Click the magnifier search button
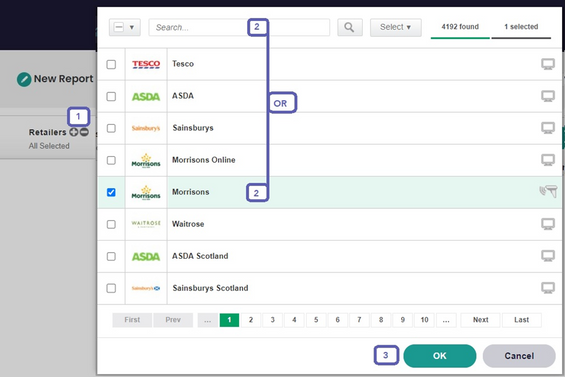Viewport: 565px width, 377px height. click(349, 27)
